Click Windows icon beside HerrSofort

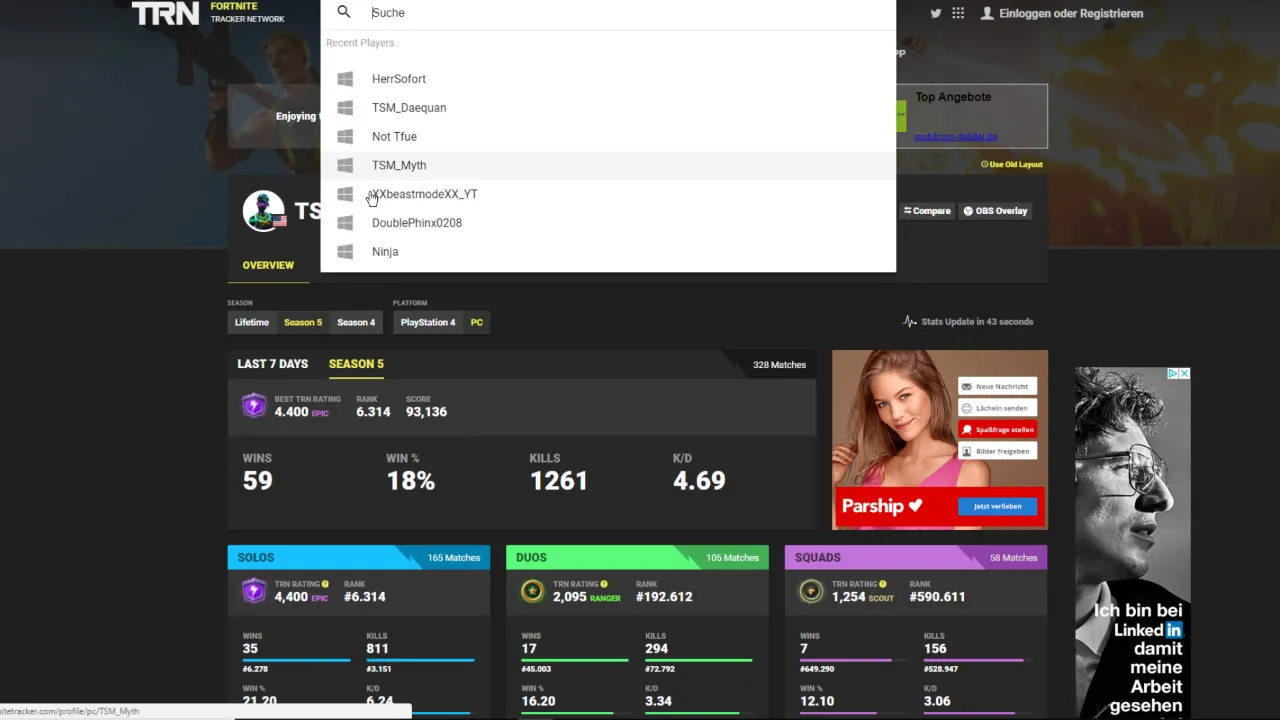[345, 79]
